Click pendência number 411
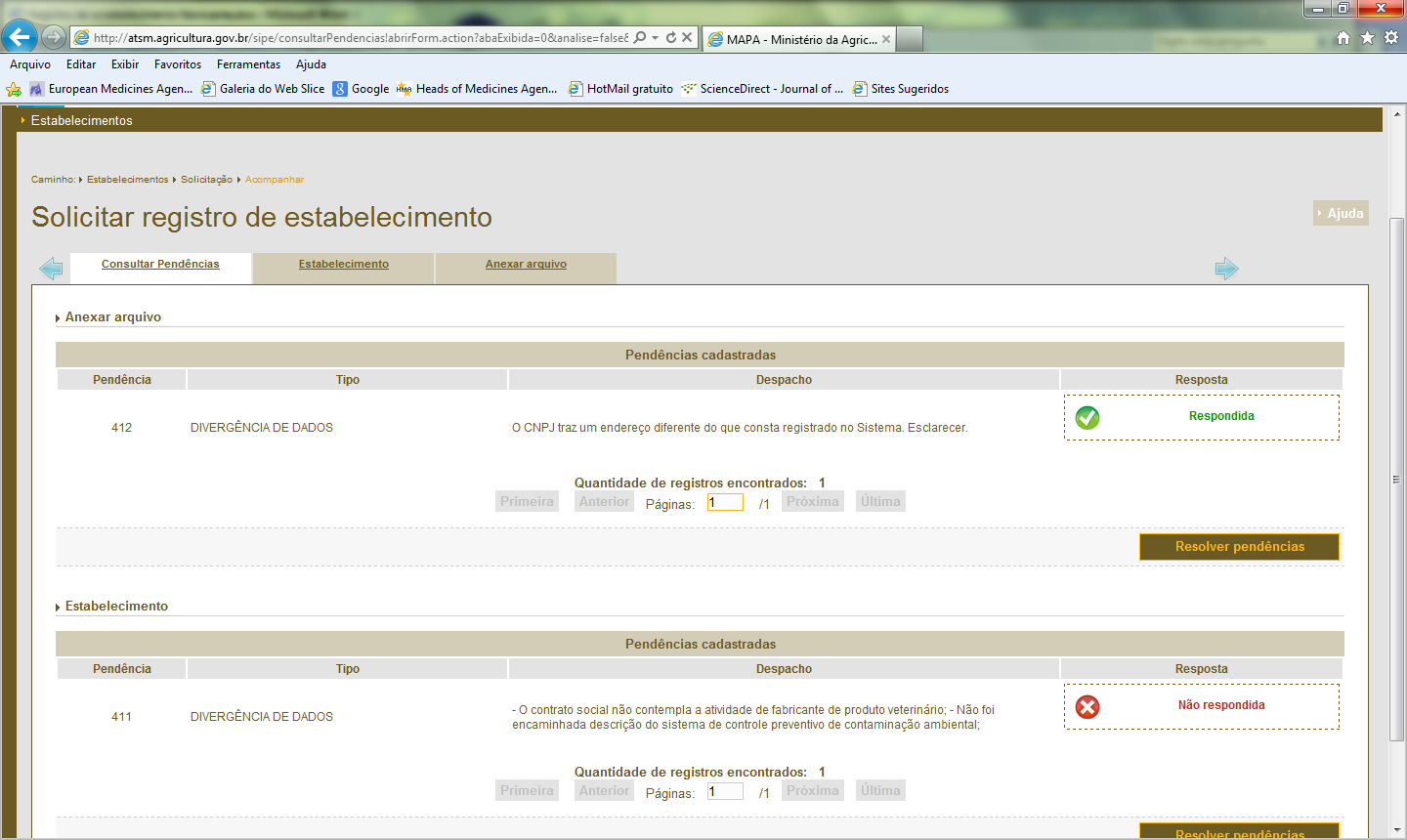The width and height of the screenshot is (1407, 840). click(121, 717)
